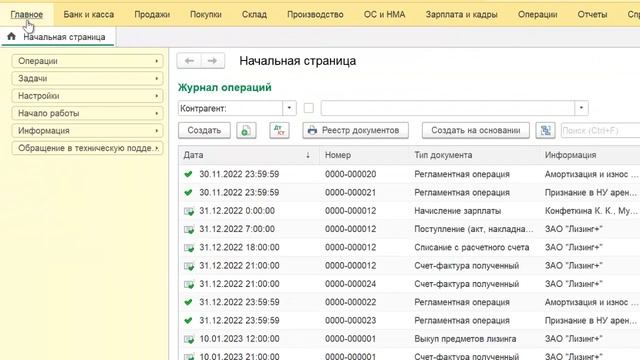Open the filter value dropdown arrow

(x=581, y=108)
